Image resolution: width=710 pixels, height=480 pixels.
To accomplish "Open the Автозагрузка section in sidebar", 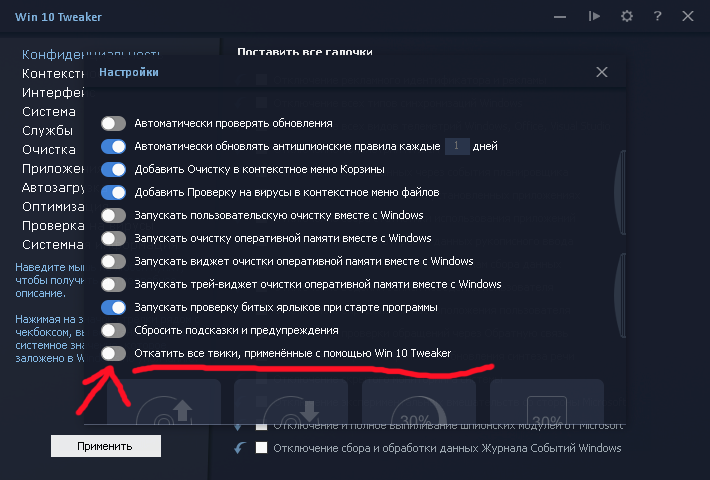I will 53,187.
